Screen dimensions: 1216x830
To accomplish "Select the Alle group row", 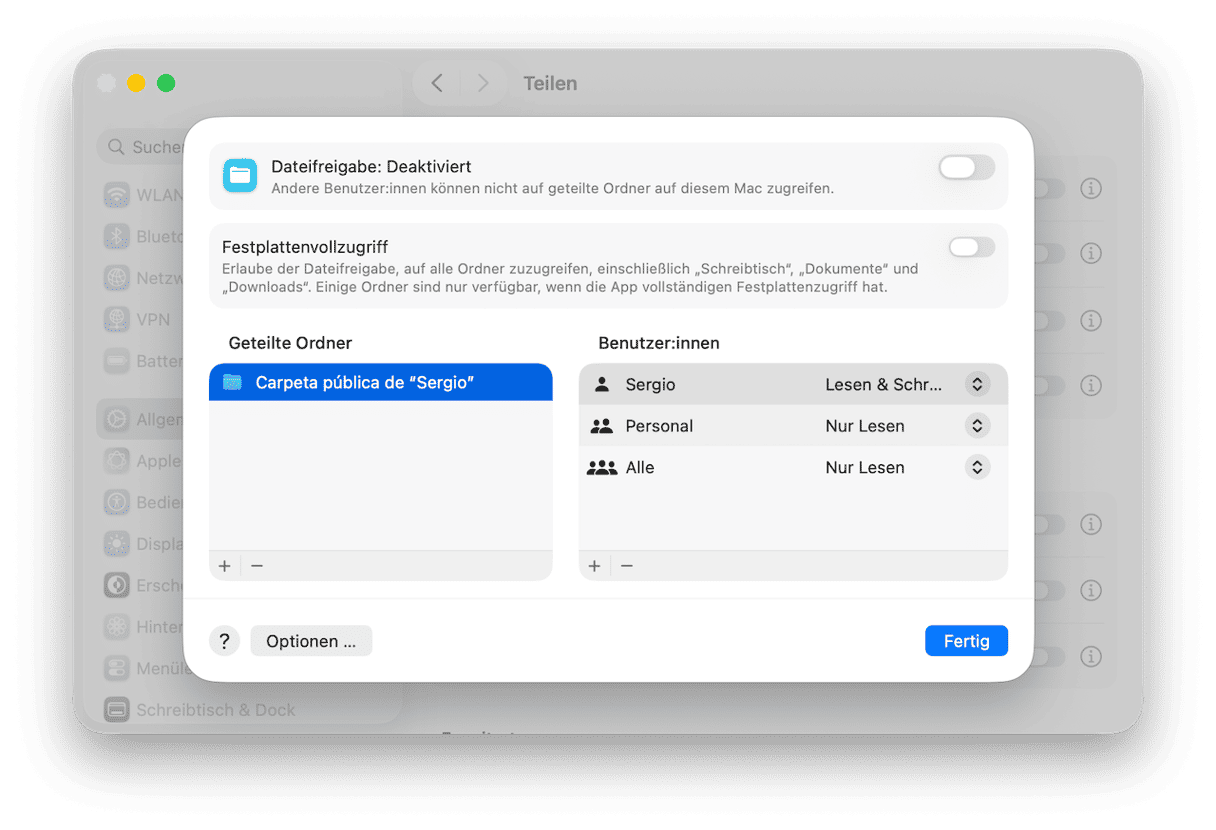I will (x=793, y=467).
